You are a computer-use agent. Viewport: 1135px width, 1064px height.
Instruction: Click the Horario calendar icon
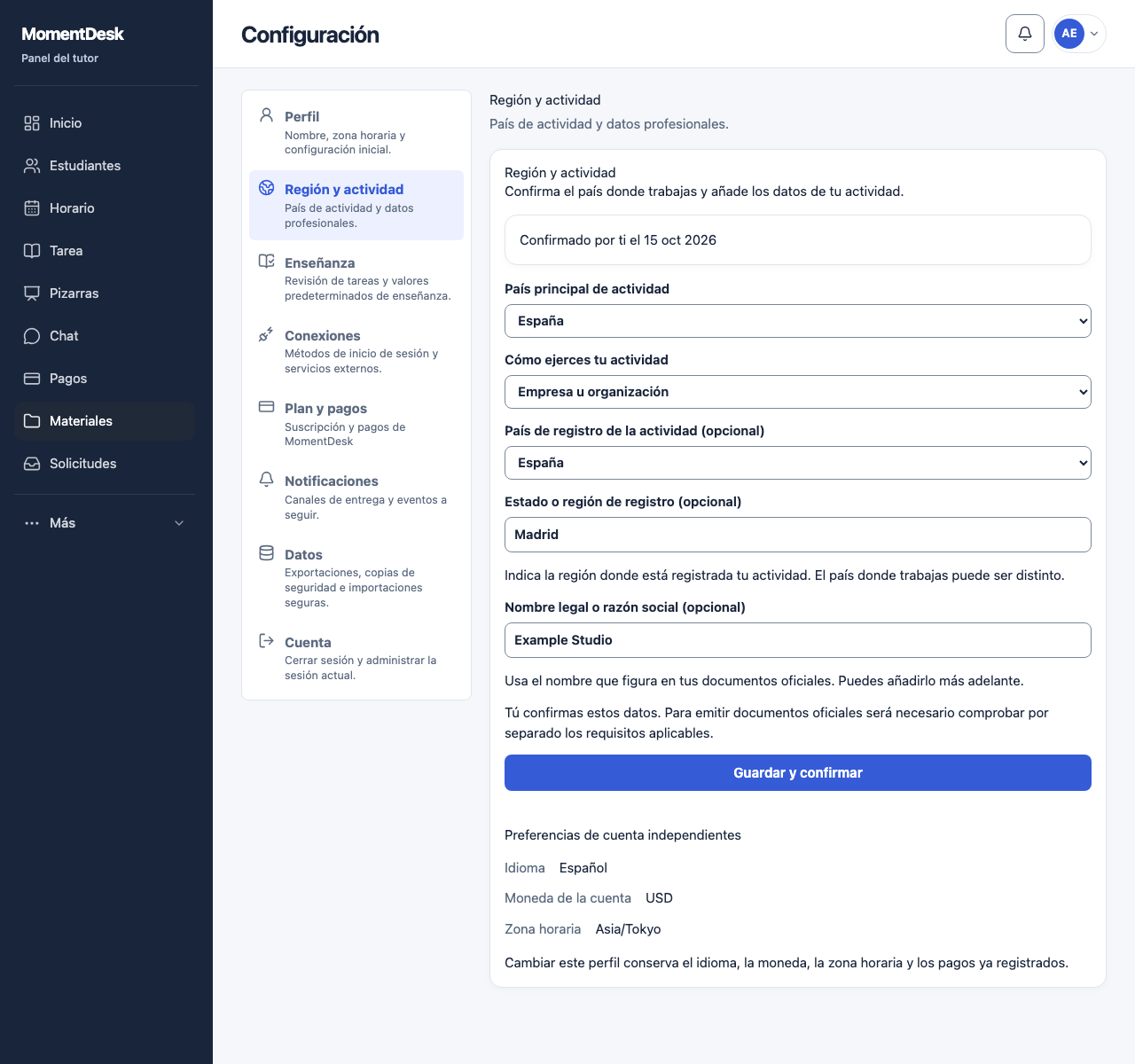(32, 208)
